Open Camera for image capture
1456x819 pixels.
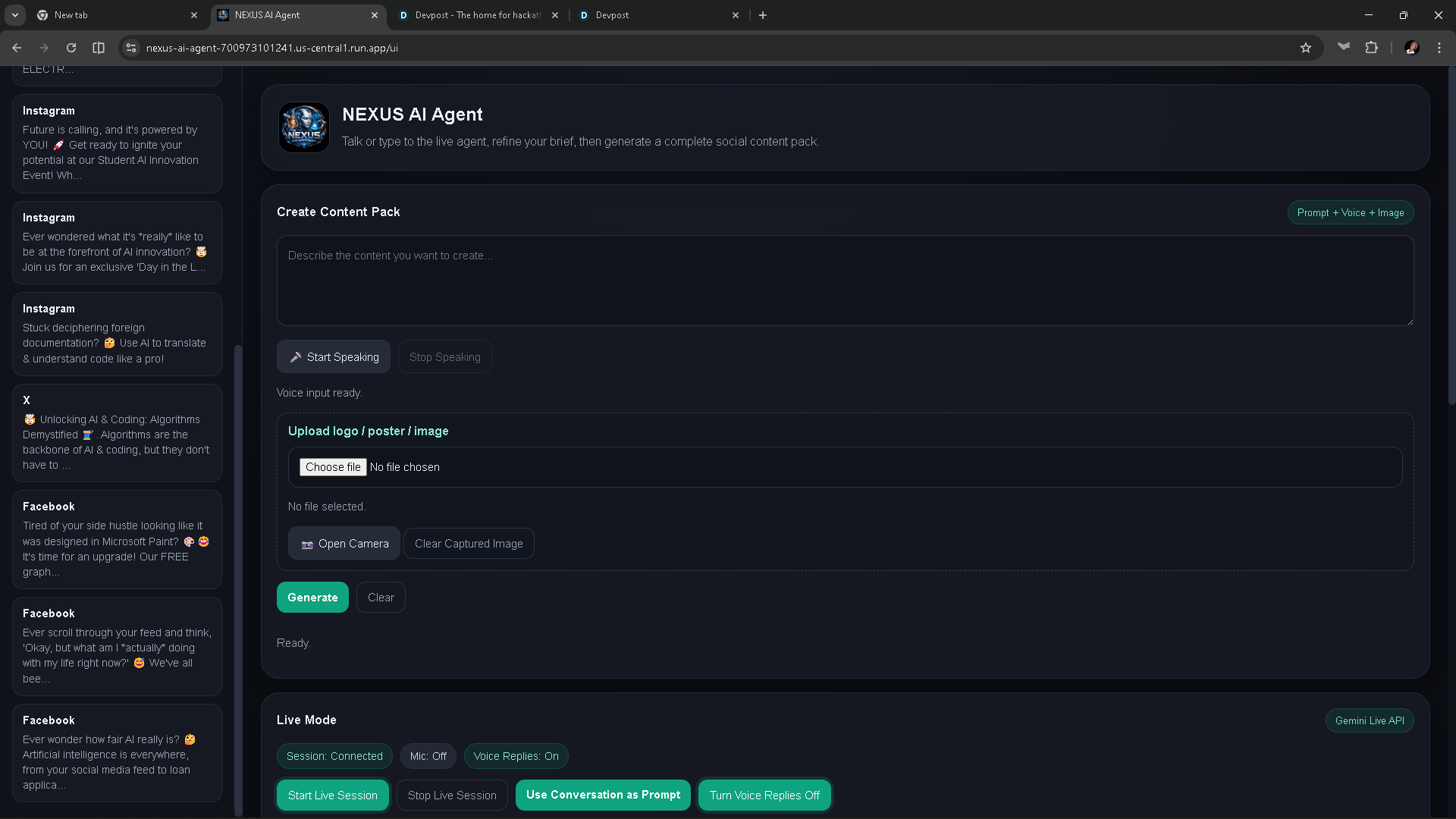pos(344,543)
